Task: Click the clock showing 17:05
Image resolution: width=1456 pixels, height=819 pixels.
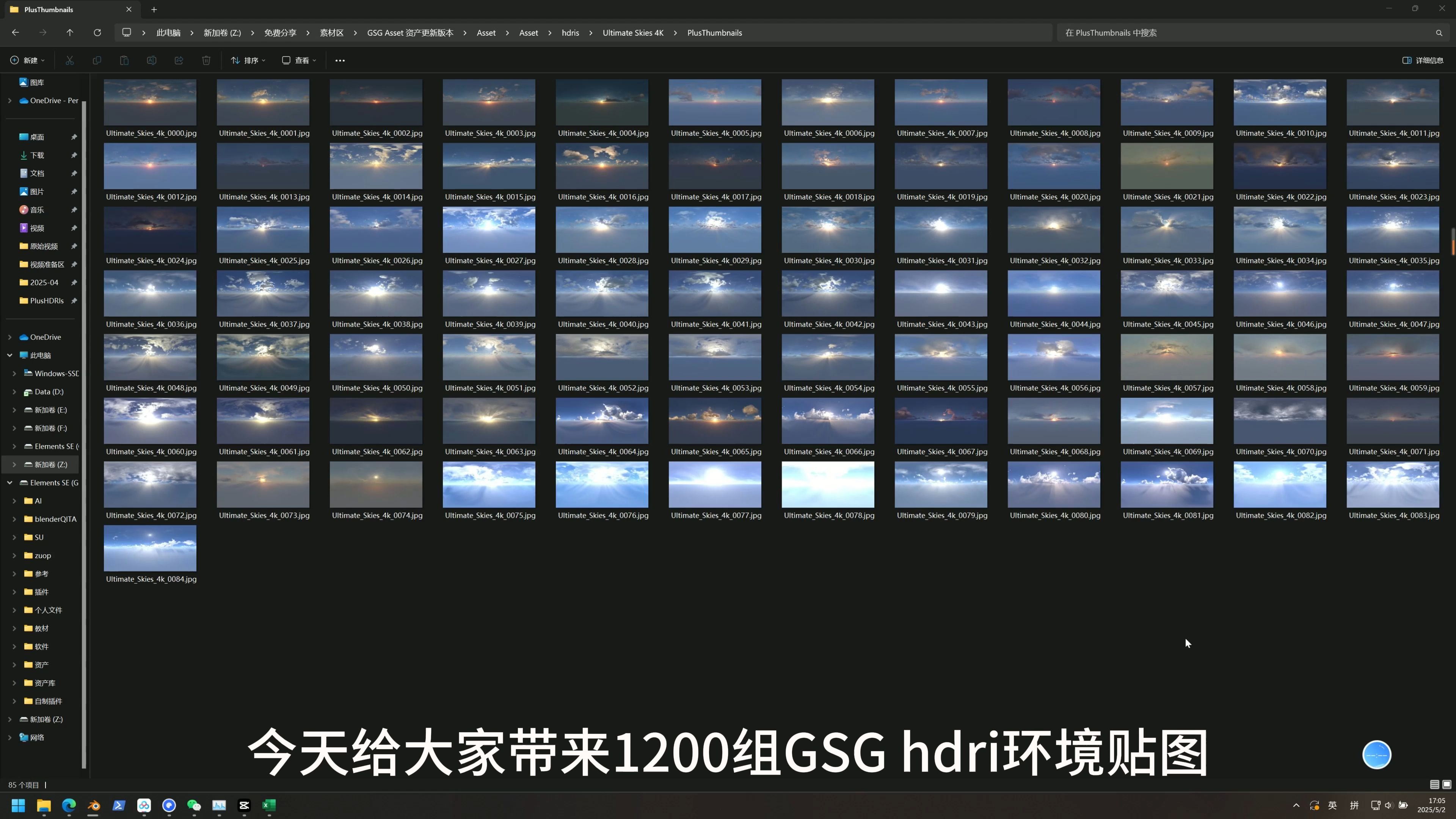Action: pos(1436,801)
